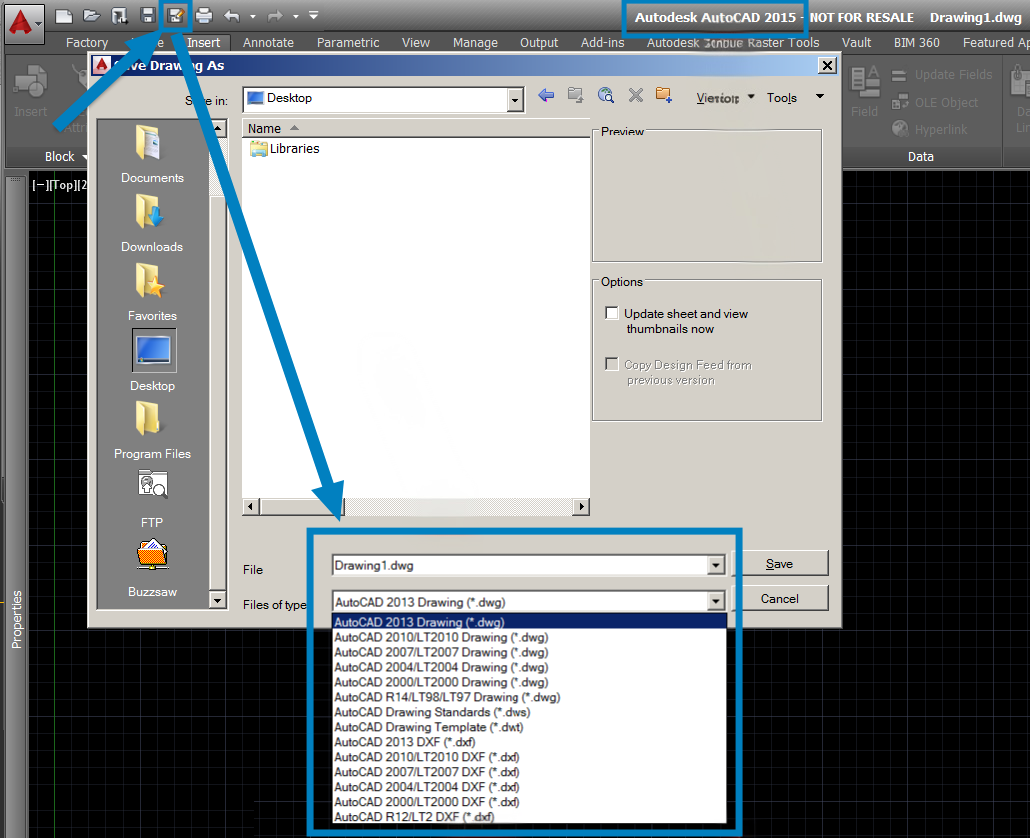Screen dimensions: 1030x838
Task: Collapse the Files of type dropdown arrow
Action: [716, 601]
